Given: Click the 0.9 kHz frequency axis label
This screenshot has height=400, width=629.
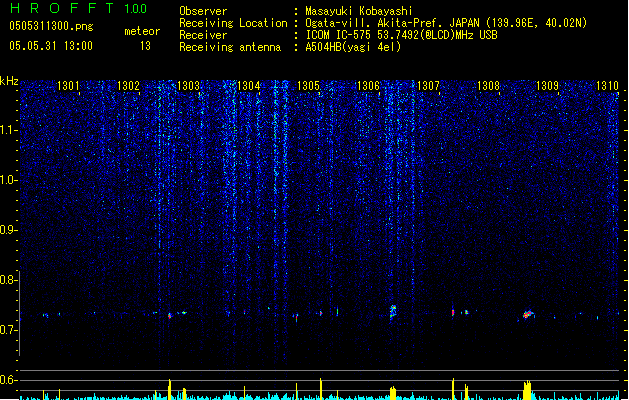Looking at the screenshot, I should [x=8, y=230].
